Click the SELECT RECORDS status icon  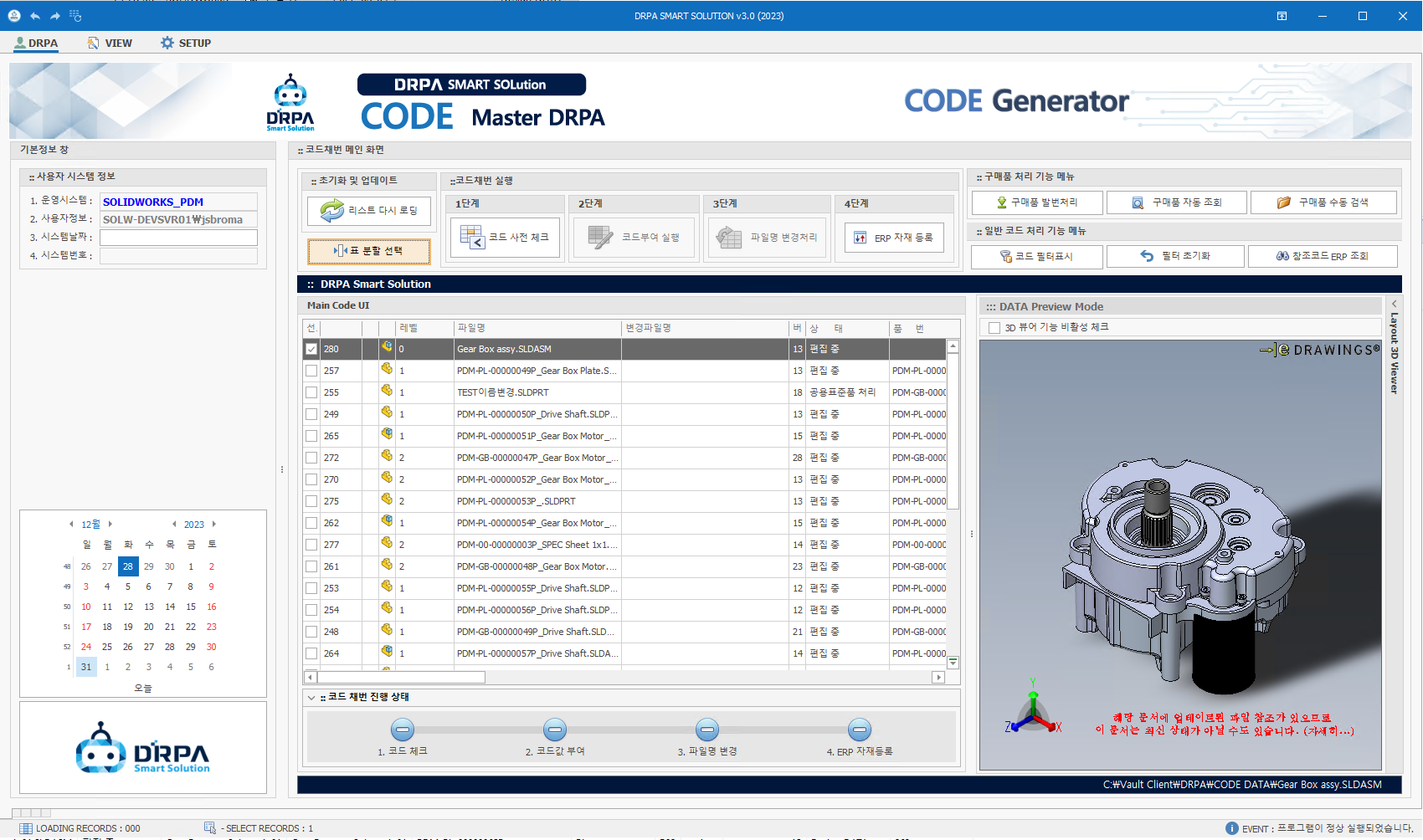coord(210,828)
